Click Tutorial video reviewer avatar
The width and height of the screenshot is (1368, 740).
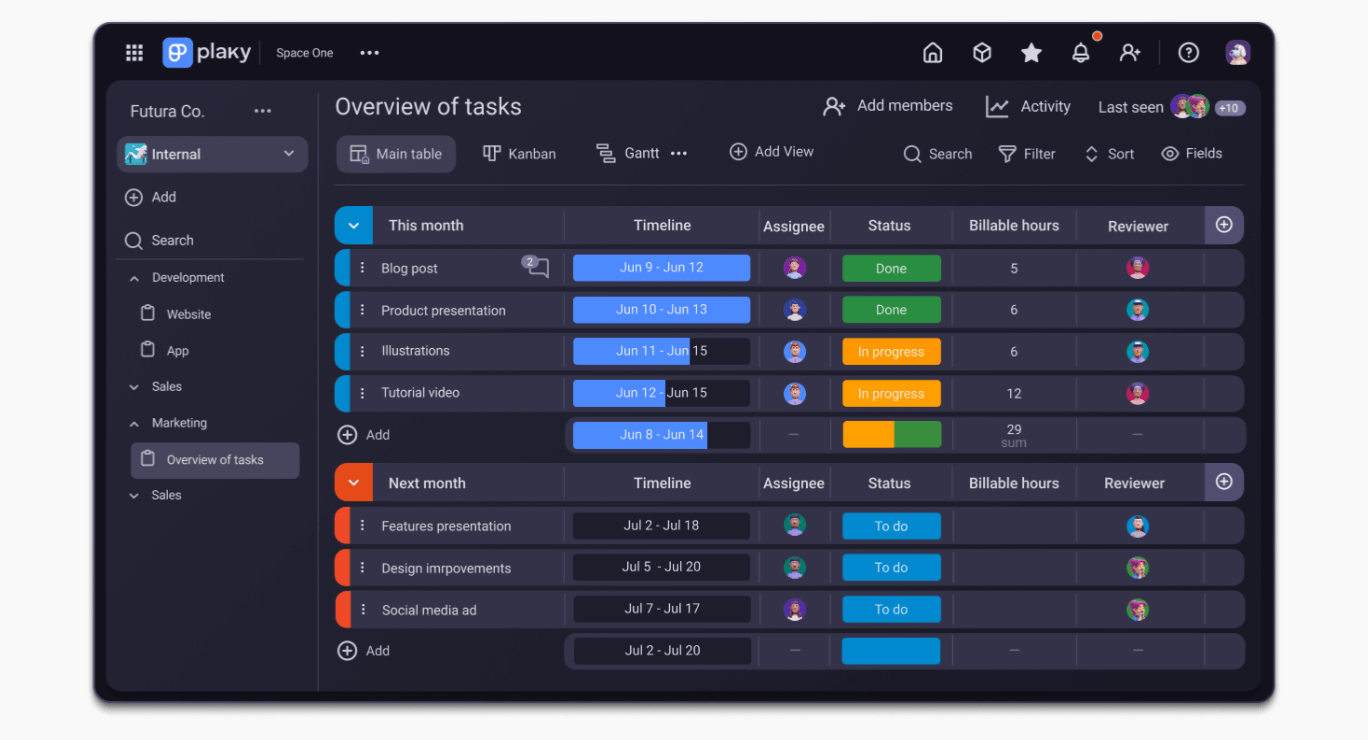click(x=1137, y=393)
